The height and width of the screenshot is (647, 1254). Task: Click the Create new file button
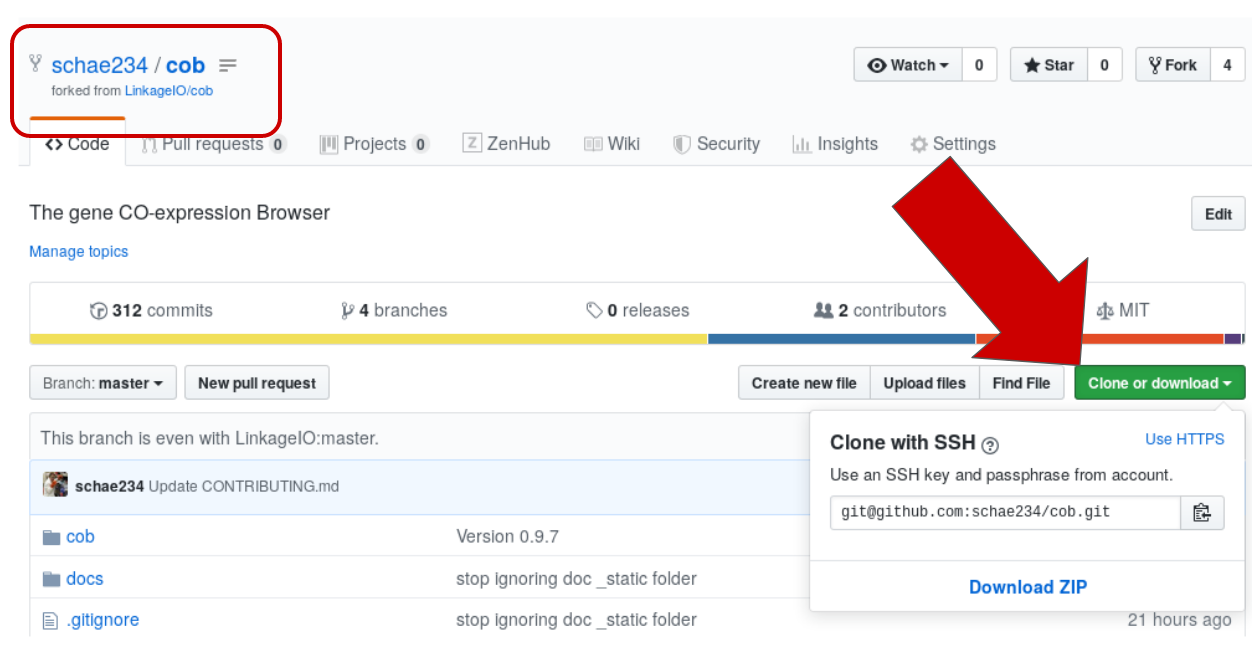(x=804, y=383)
